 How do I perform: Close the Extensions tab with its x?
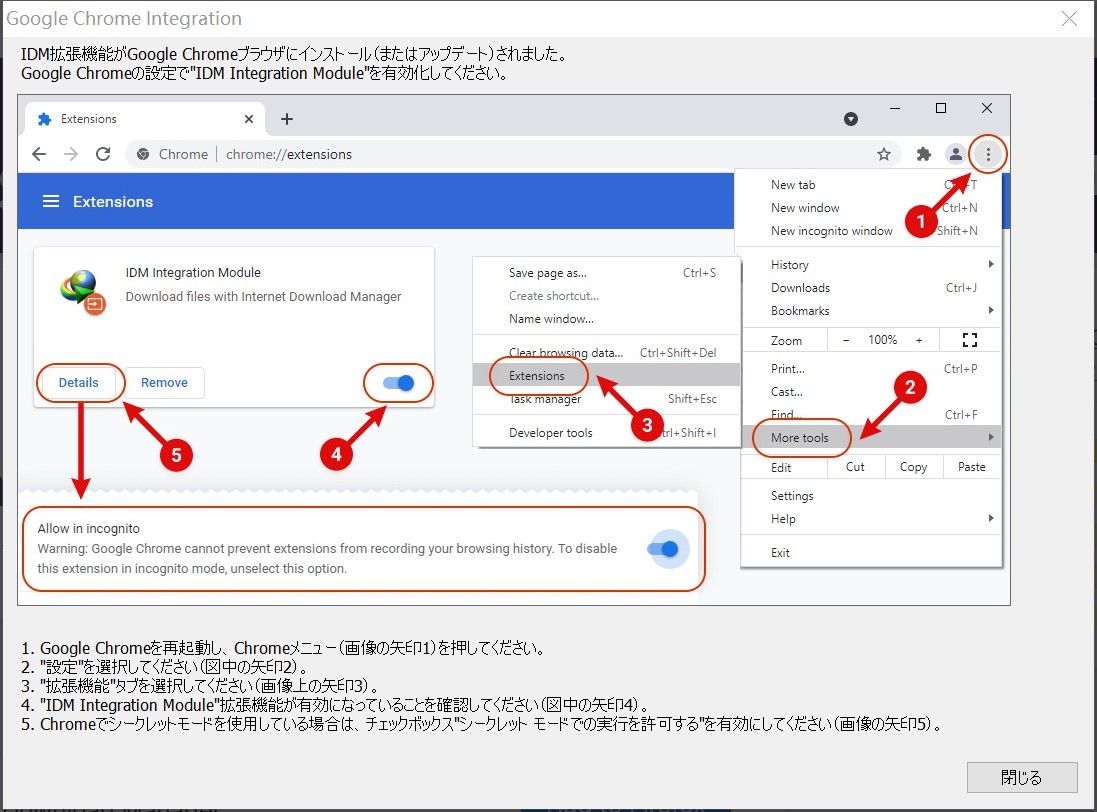248,119
